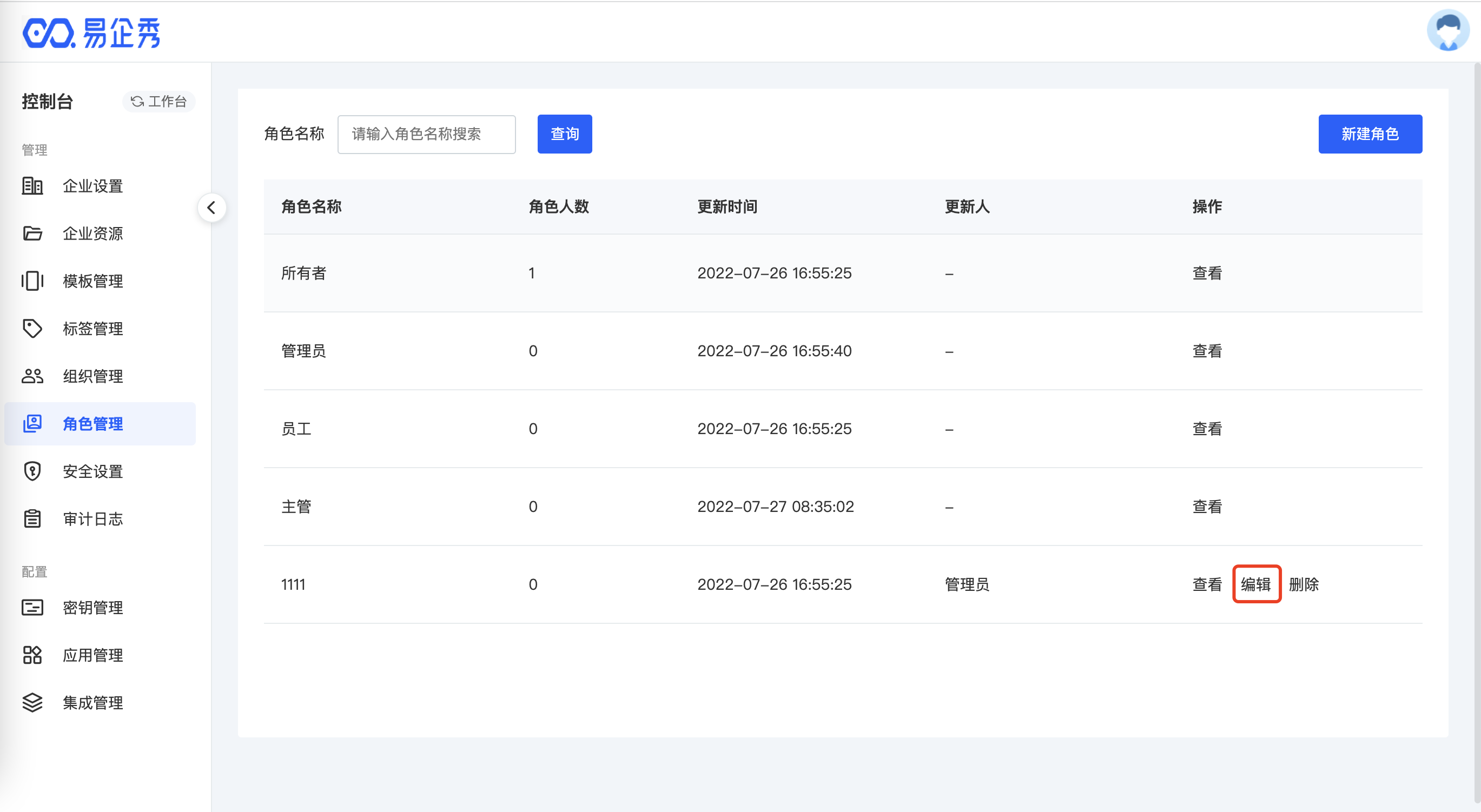
Task: Collapse the sidebar with the chevron
Action: point(211,208)
